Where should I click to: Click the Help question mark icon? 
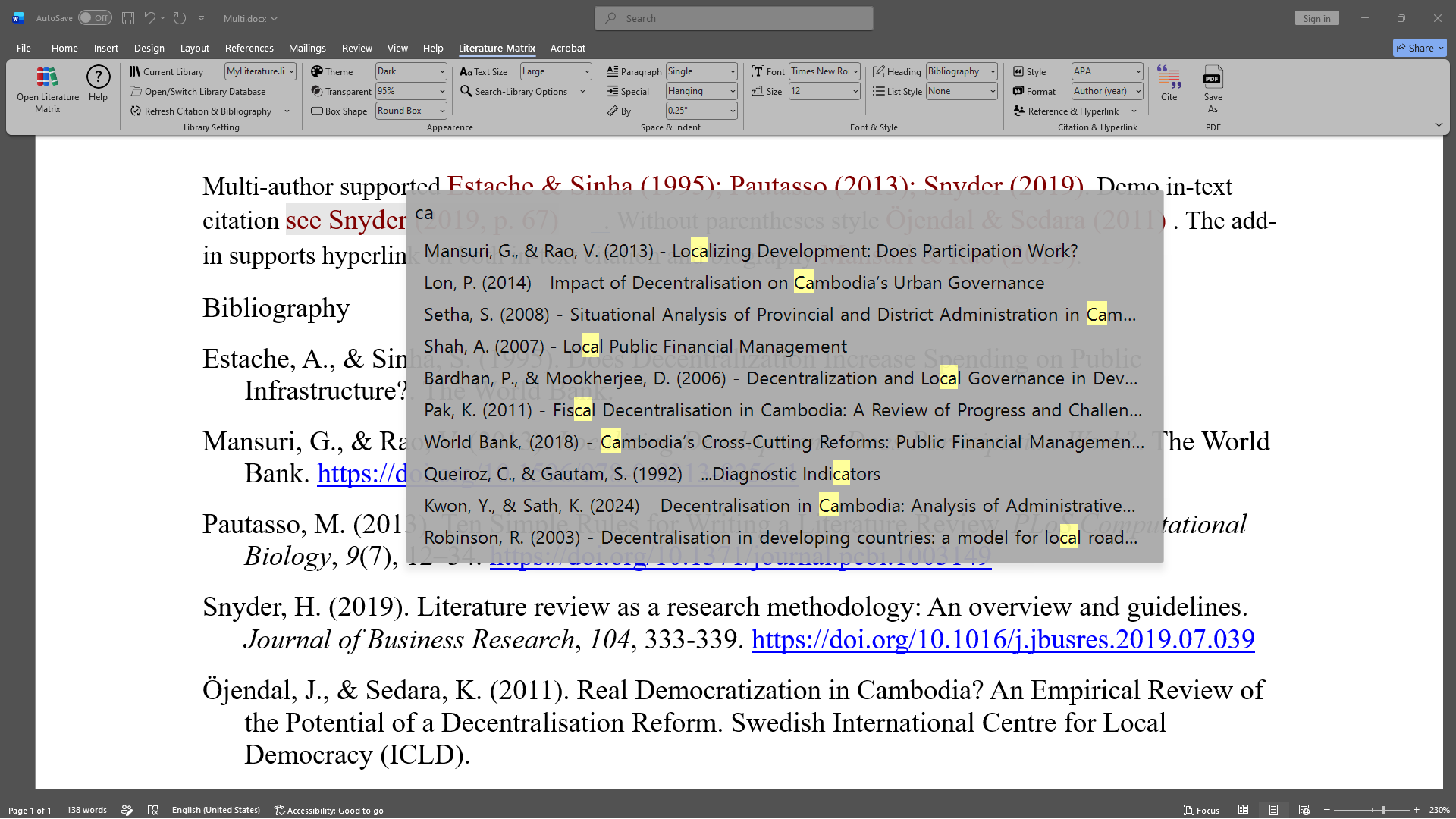[x=98, y=77]
